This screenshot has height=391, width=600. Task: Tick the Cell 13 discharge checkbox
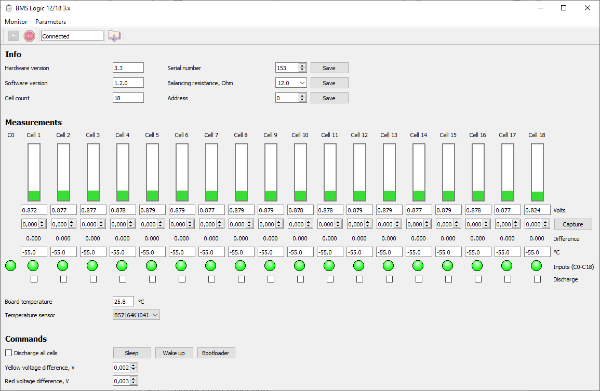389,279
